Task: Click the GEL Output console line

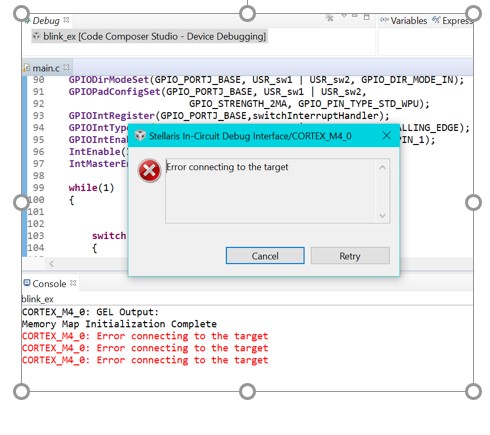Action: point(90,312)
